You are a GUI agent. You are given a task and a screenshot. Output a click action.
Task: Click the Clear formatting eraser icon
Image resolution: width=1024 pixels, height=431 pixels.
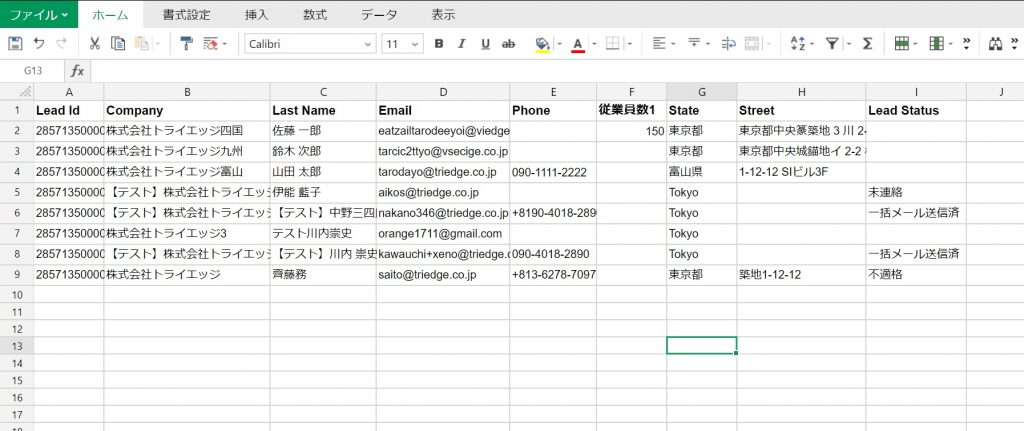point(210,44)
